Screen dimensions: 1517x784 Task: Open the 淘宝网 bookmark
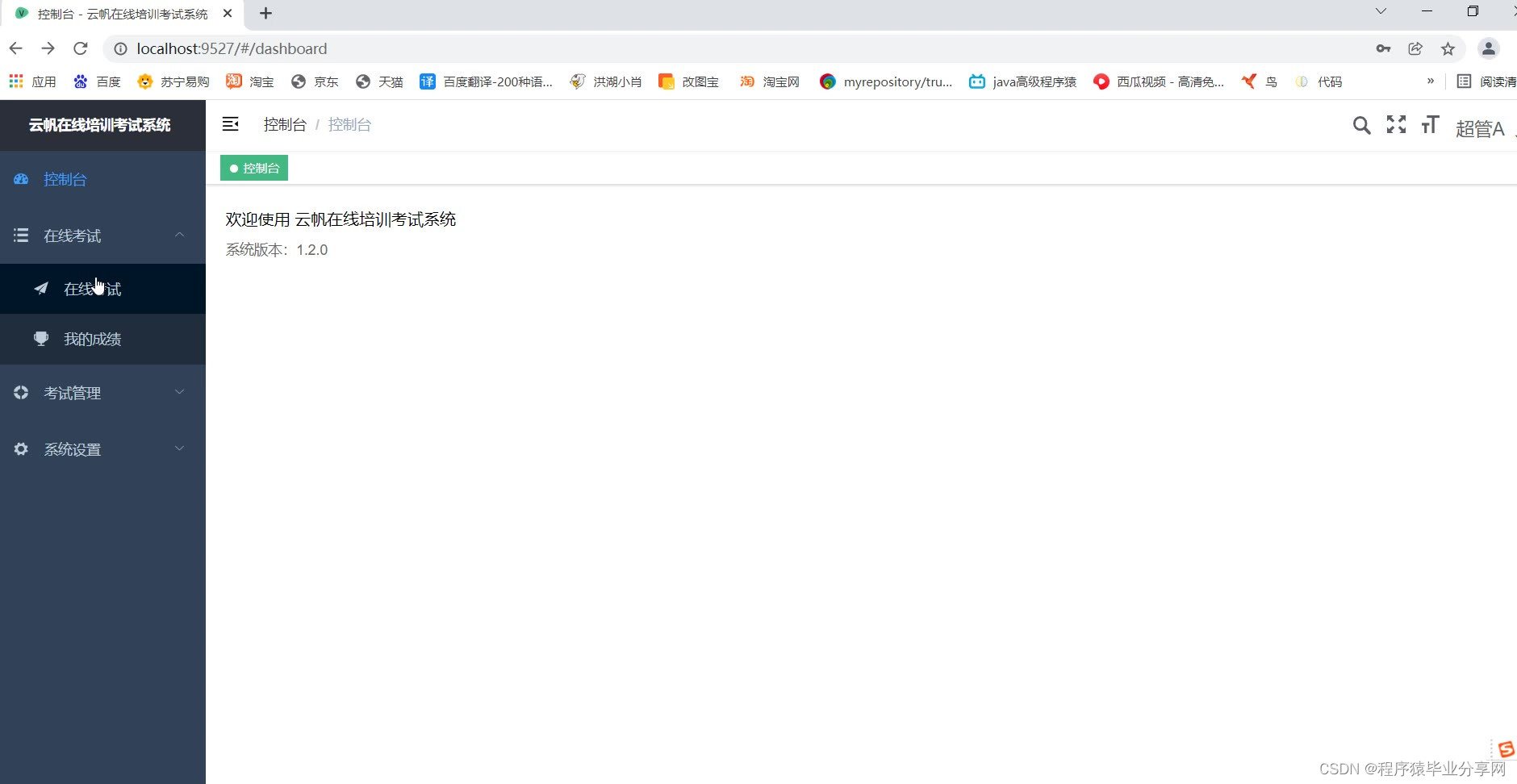770,81
